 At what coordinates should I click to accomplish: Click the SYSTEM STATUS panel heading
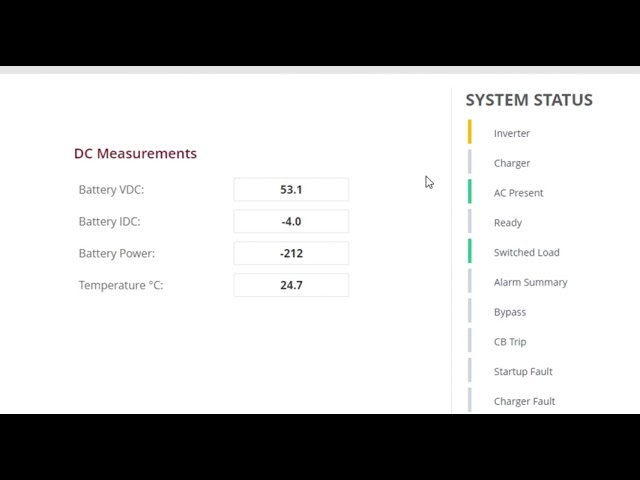click(x=528, y=100)
